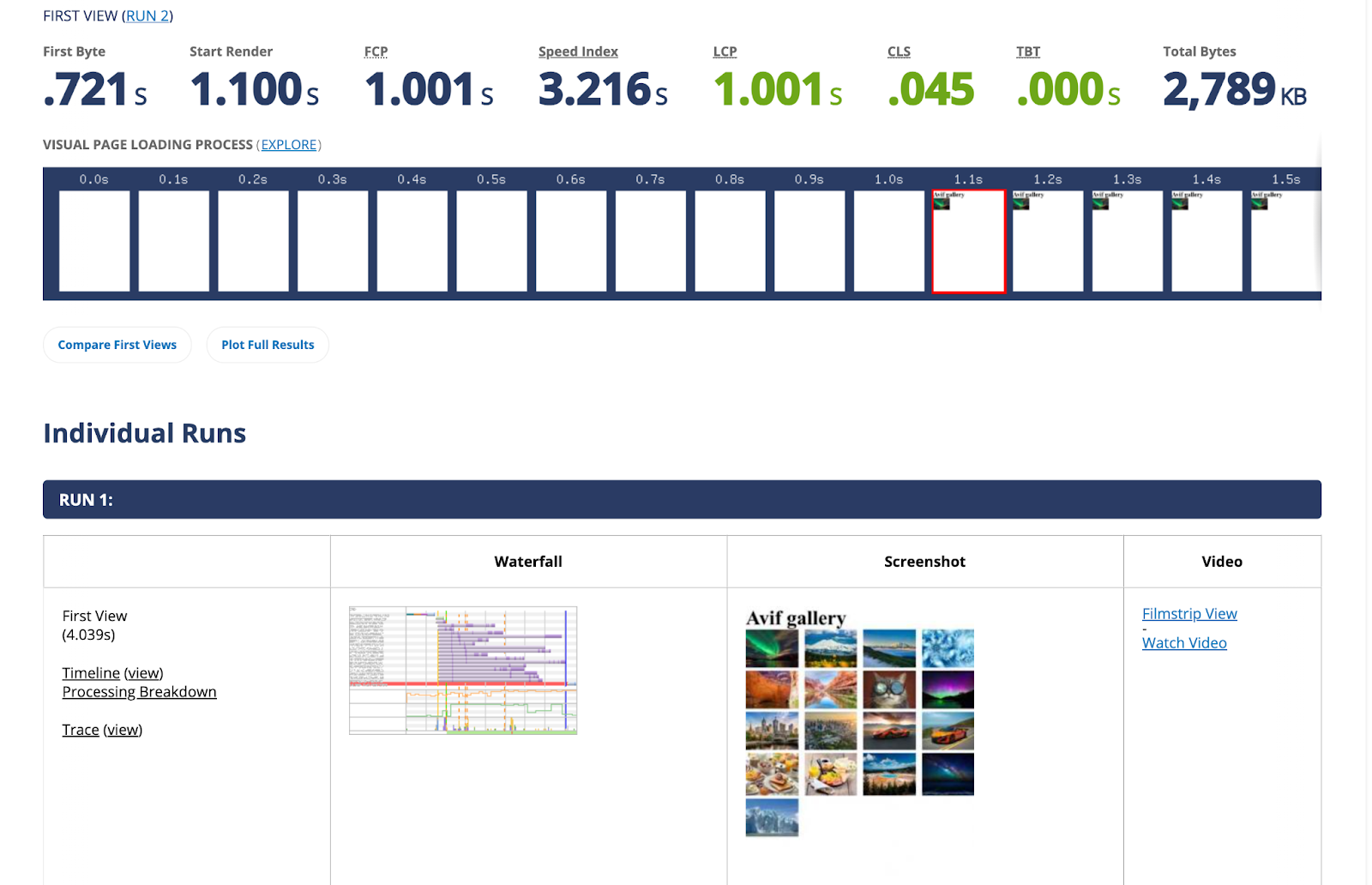Select the 0.3s filmstrip frame
This screenshot has height=885, width=1372.
click(x=333, y=241)
